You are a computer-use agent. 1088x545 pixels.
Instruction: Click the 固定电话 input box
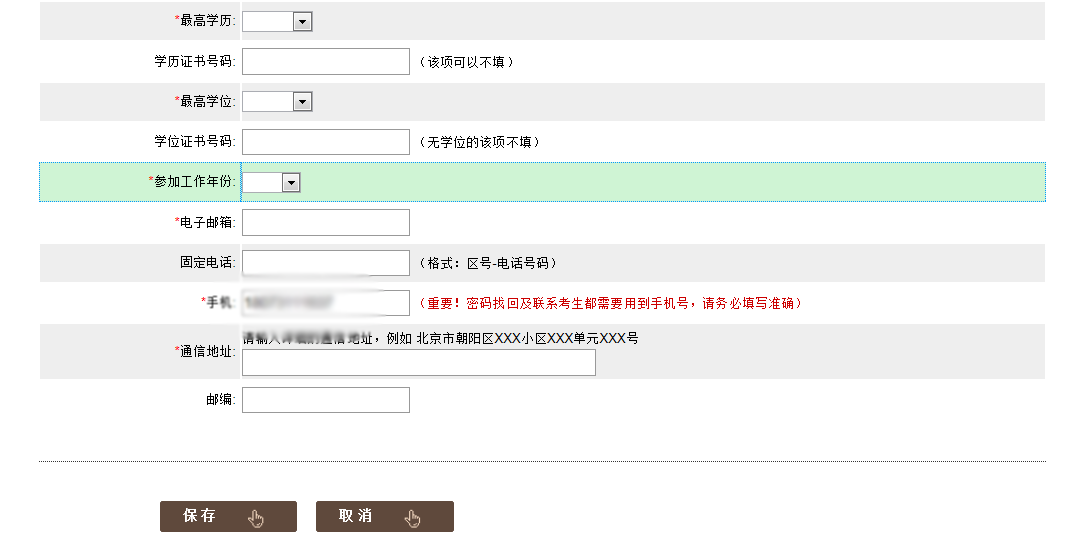click(x=326, y=263)
